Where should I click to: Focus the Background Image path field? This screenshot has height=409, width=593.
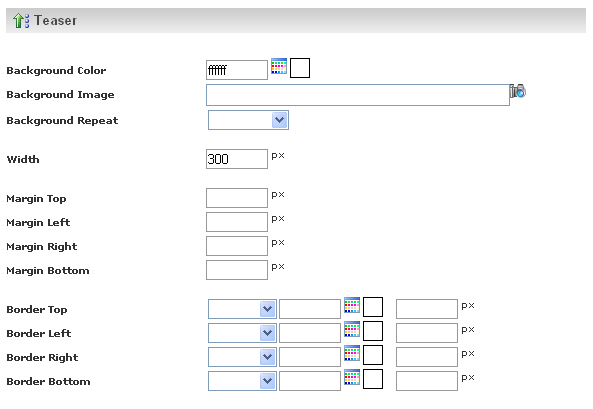[358, 95]
